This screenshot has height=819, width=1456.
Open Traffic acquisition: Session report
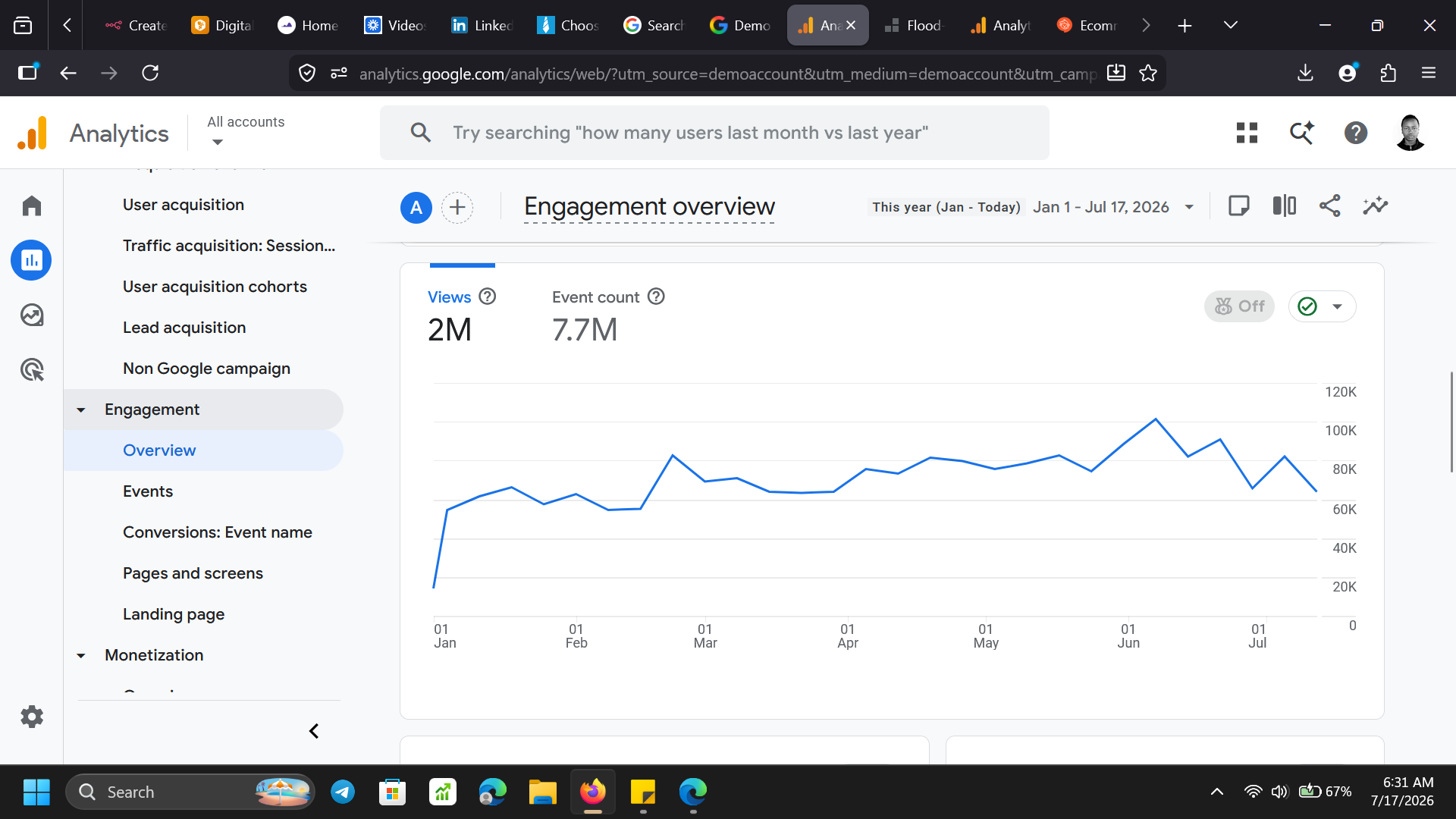(x=228, y=246)
